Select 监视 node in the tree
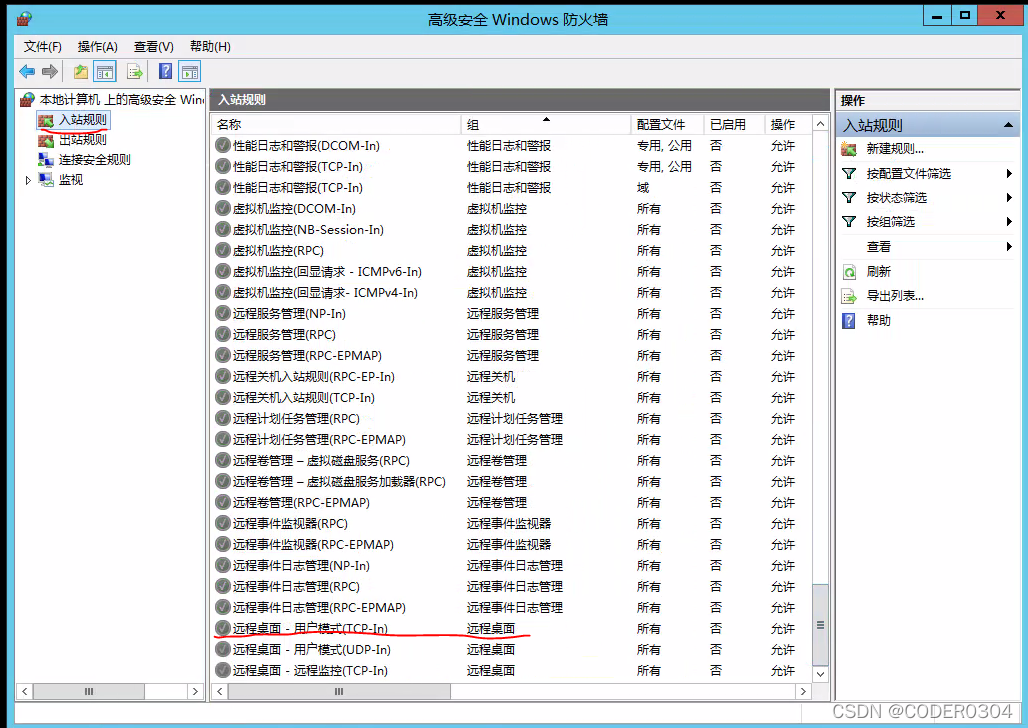The height and width of the screenshot is (728, 1028). pyautogui.click(x=71, y=180)
